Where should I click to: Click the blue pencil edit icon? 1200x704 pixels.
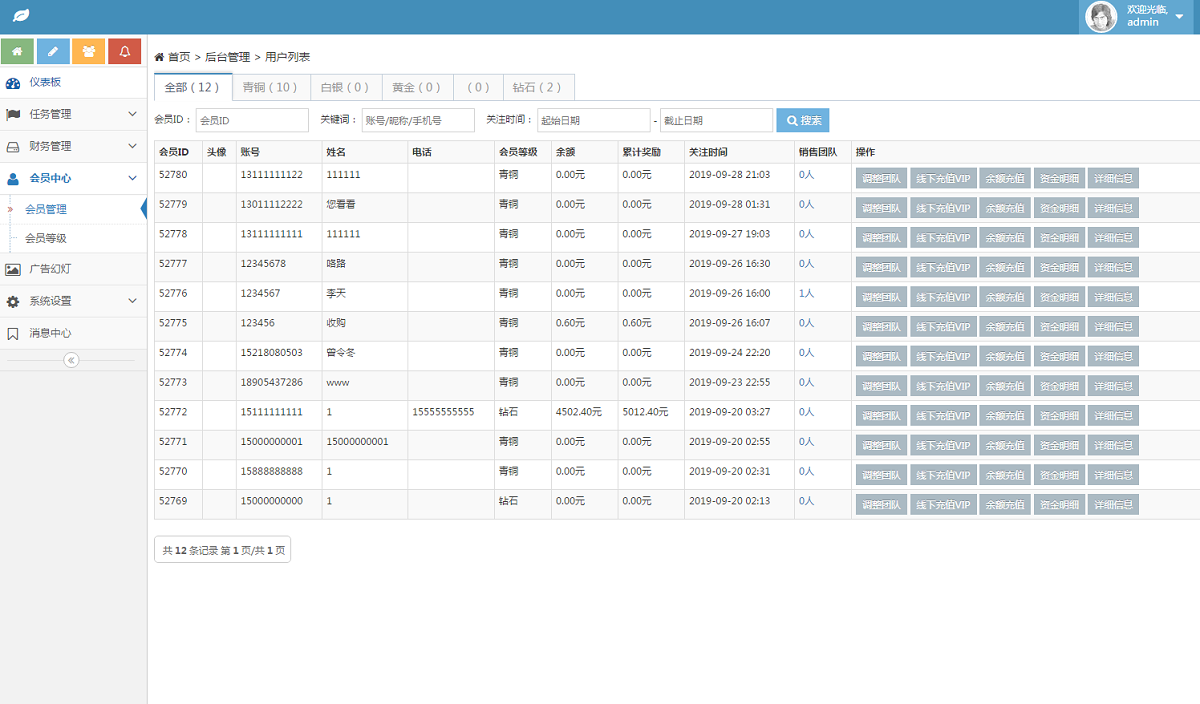point(53,50)
